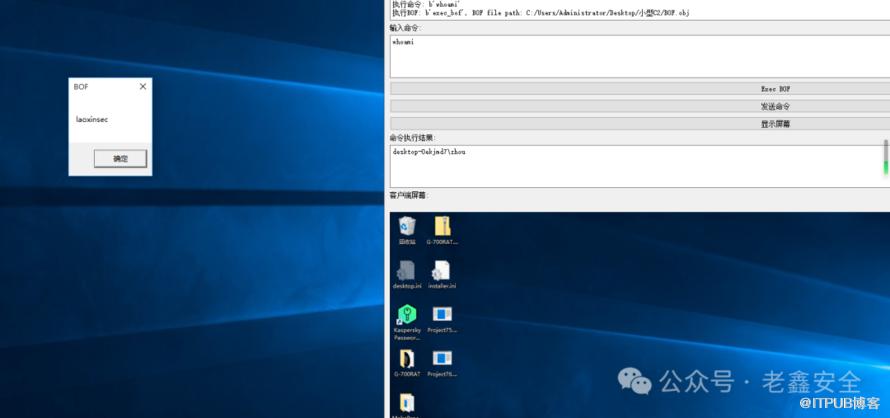The height and width of the screenshot is (418, 890).
Task: Click the partially visible icon at the bottom of the client screen
Action: [408, 405]
